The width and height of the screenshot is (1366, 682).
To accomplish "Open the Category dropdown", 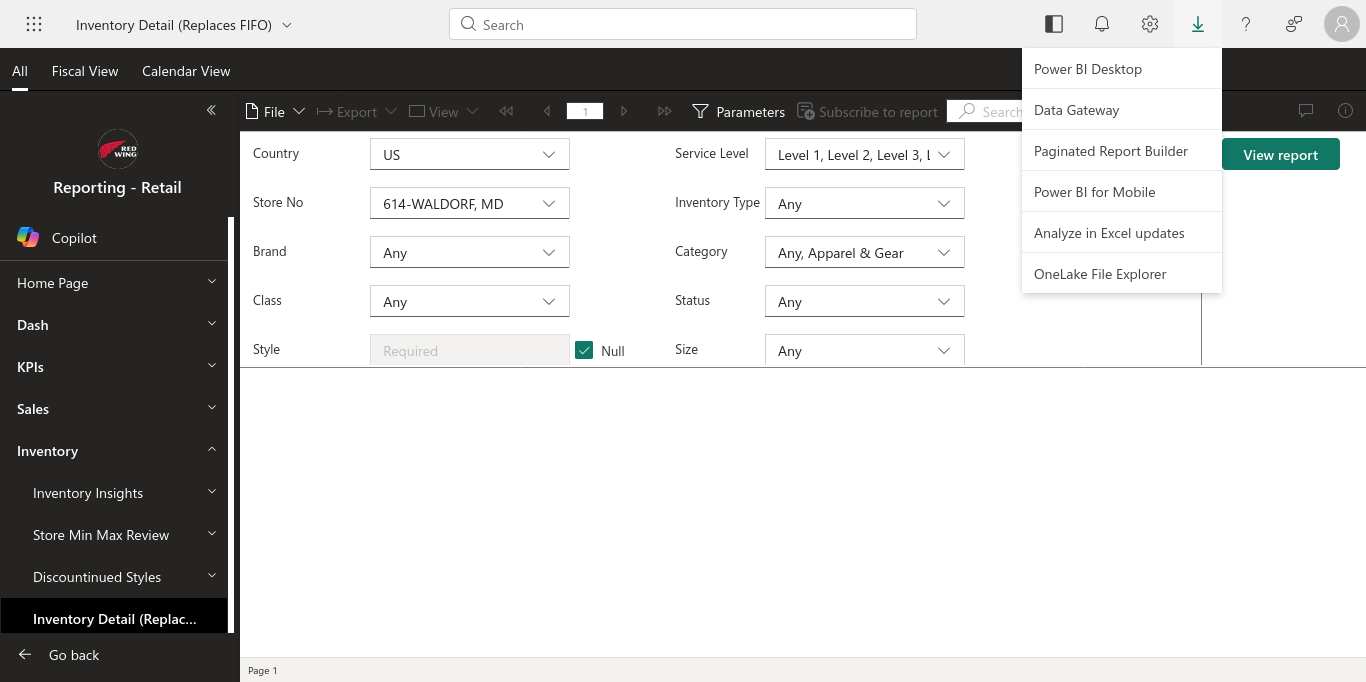I will [x=864, y=252].
